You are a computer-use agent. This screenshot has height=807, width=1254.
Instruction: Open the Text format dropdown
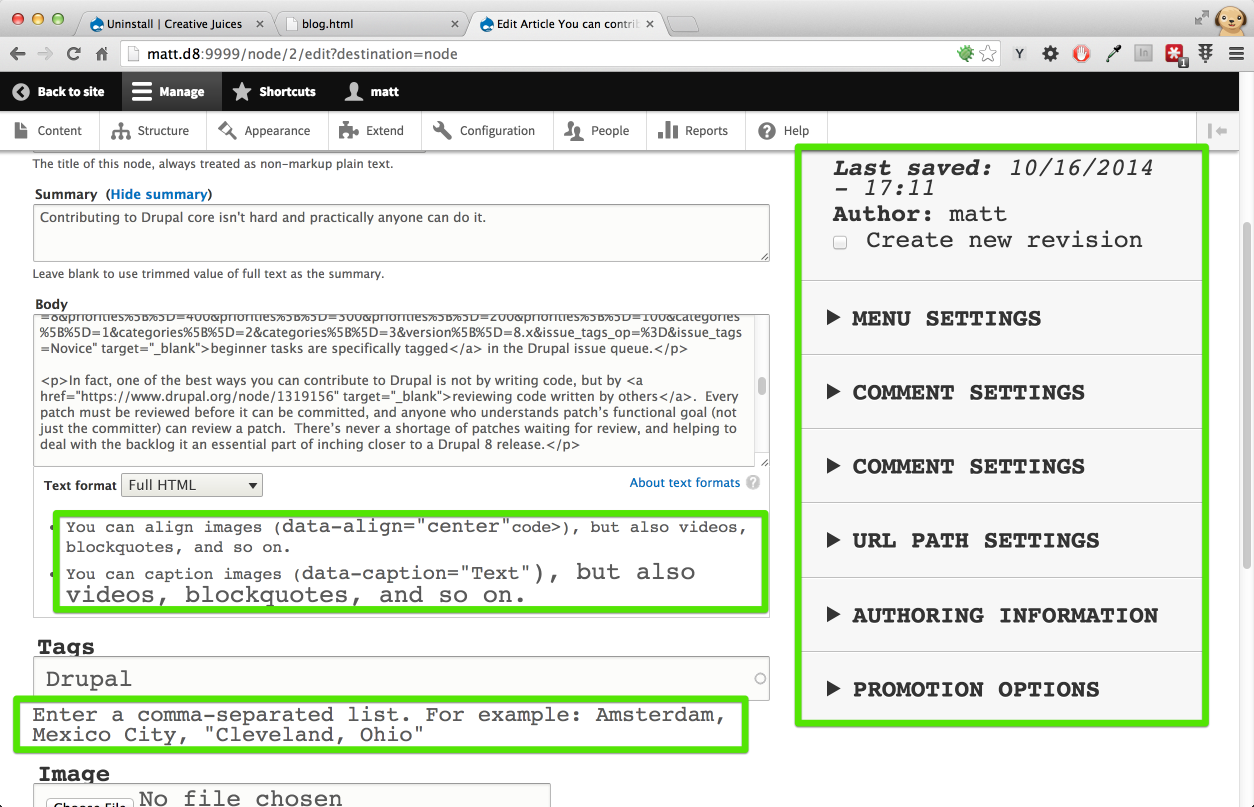(x=192, y=485)
